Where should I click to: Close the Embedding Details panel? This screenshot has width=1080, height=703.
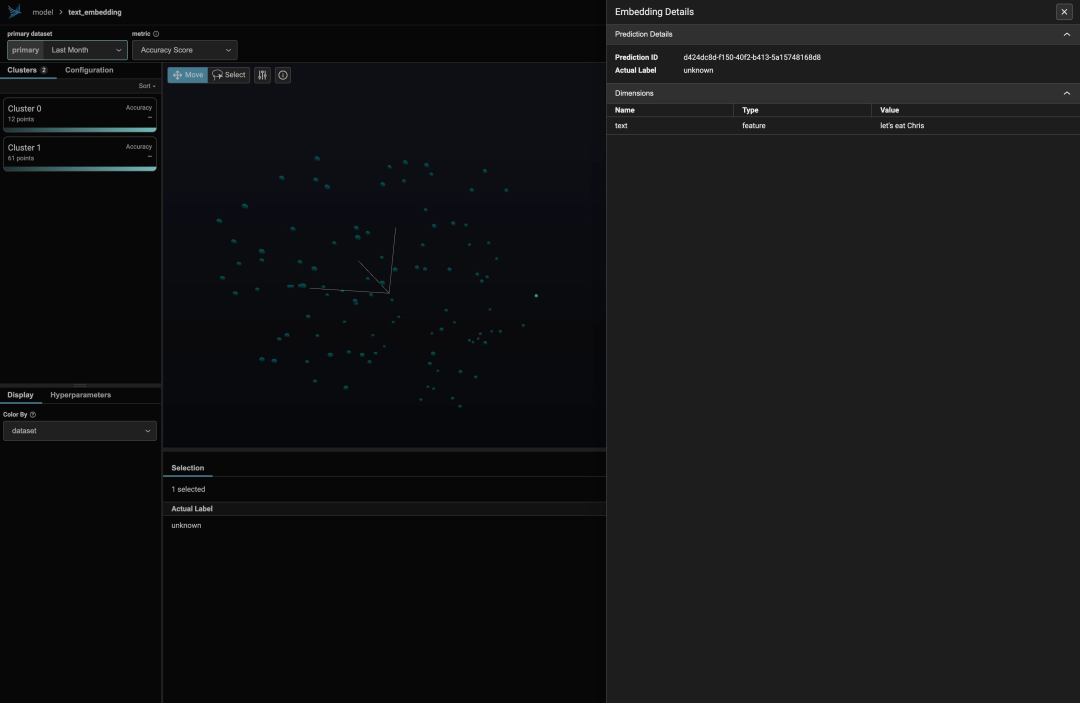click(1064, 12)
